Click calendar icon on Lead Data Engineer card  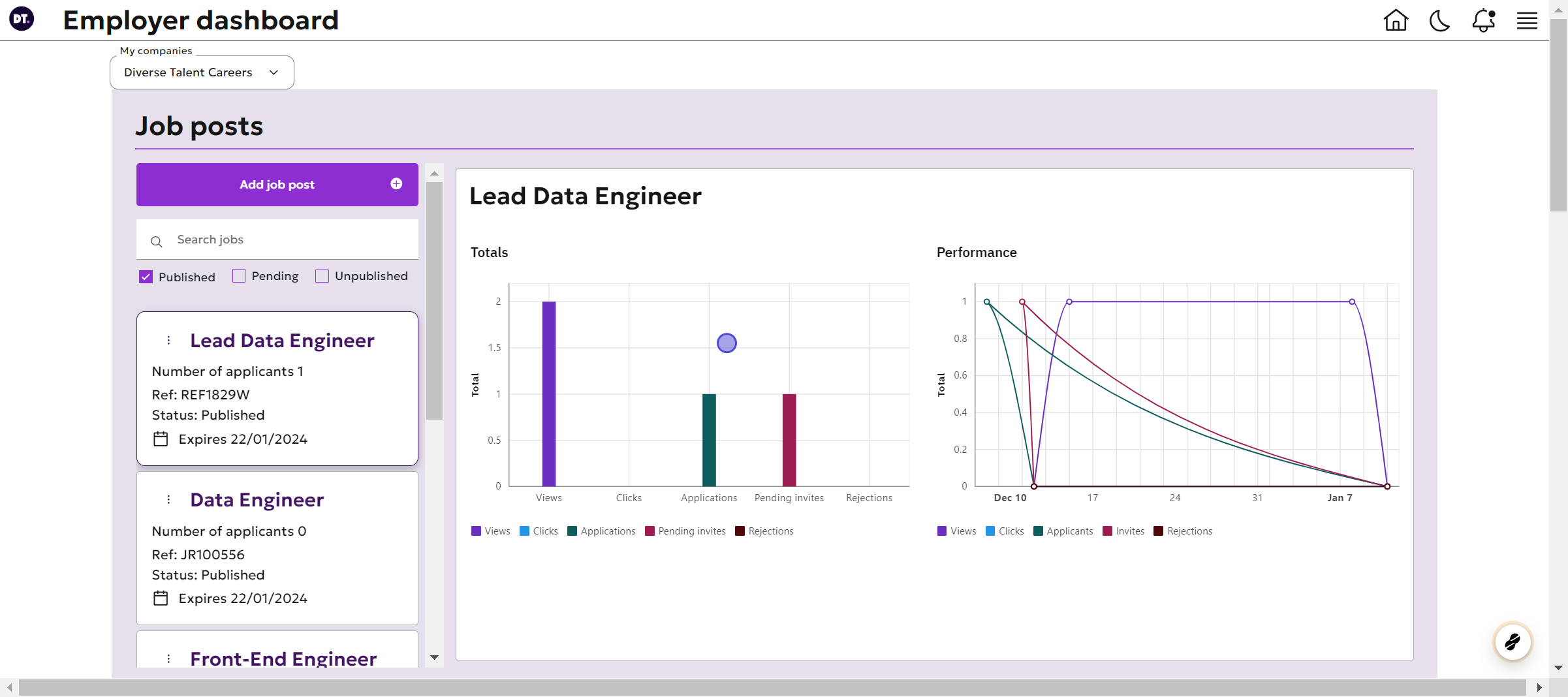pos(161,439)
